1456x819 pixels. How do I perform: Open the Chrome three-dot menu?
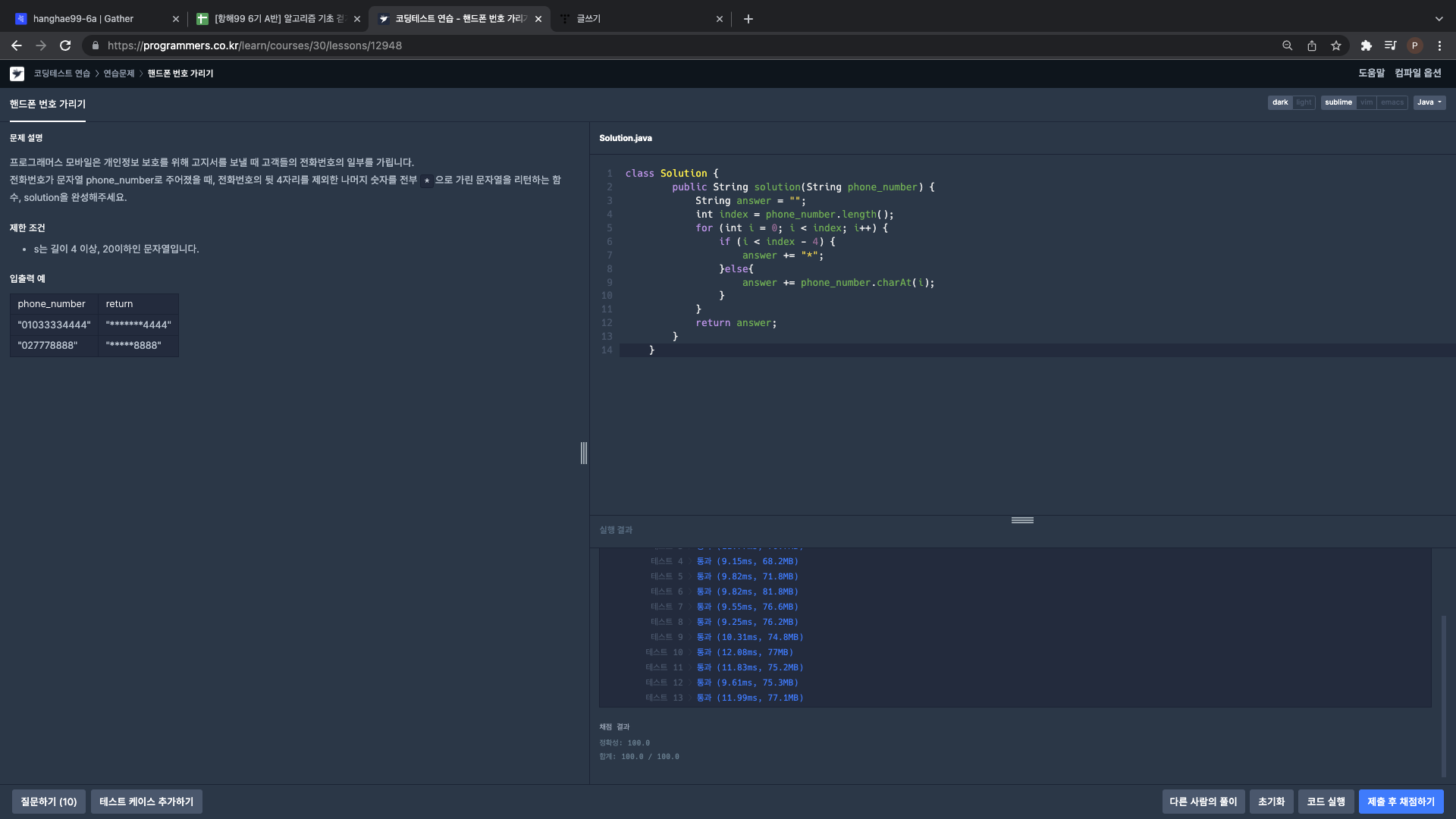(1439, 45)
